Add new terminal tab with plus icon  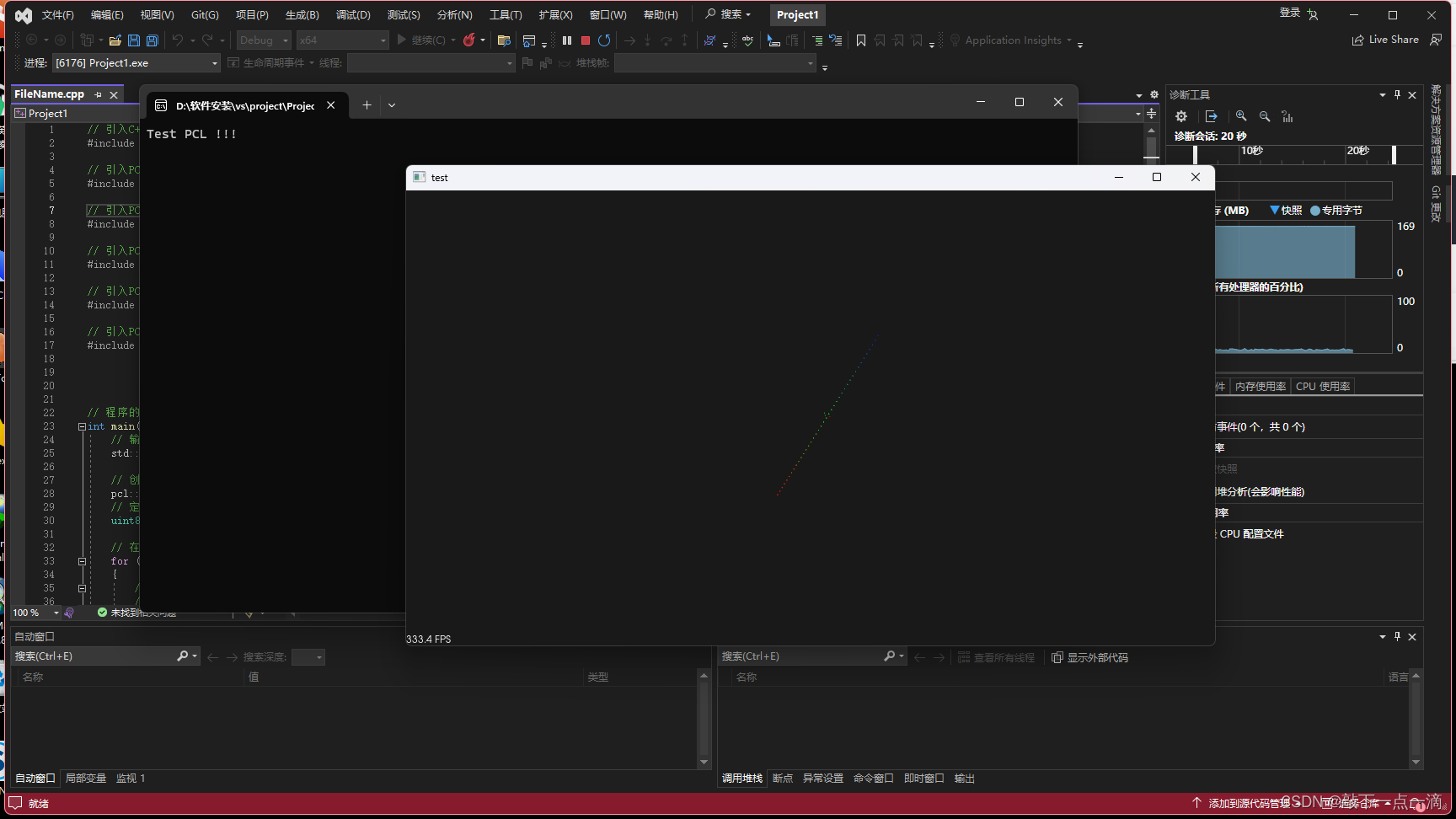coord(367,105)
